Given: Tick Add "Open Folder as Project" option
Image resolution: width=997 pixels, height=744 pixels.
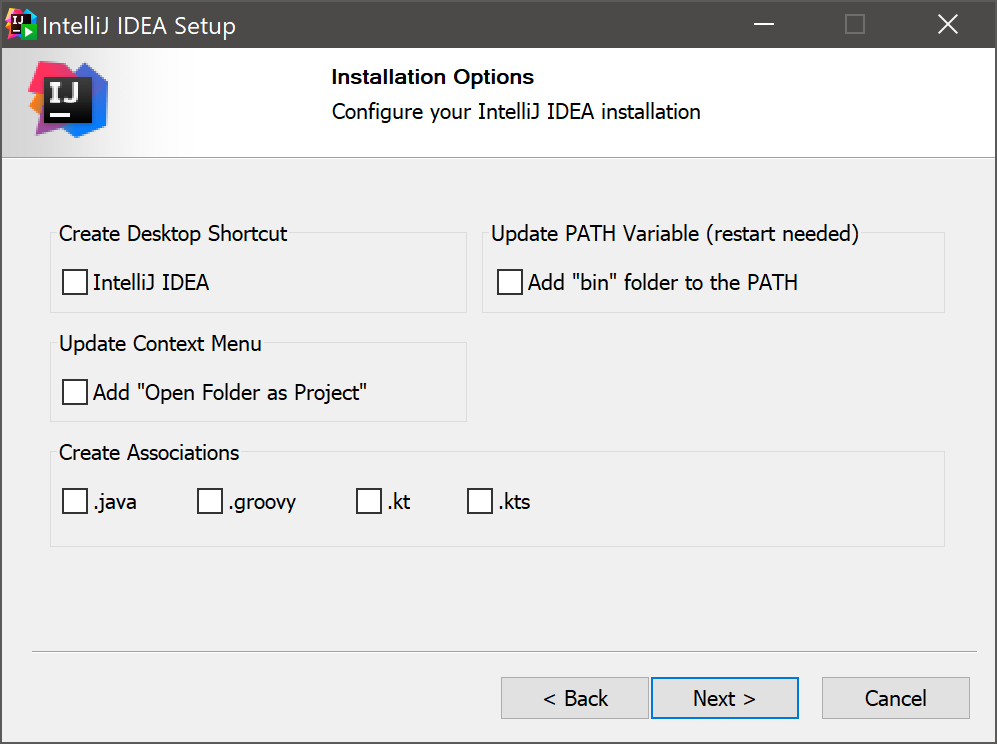Looking at the screenshot, I should click(75, 392).
